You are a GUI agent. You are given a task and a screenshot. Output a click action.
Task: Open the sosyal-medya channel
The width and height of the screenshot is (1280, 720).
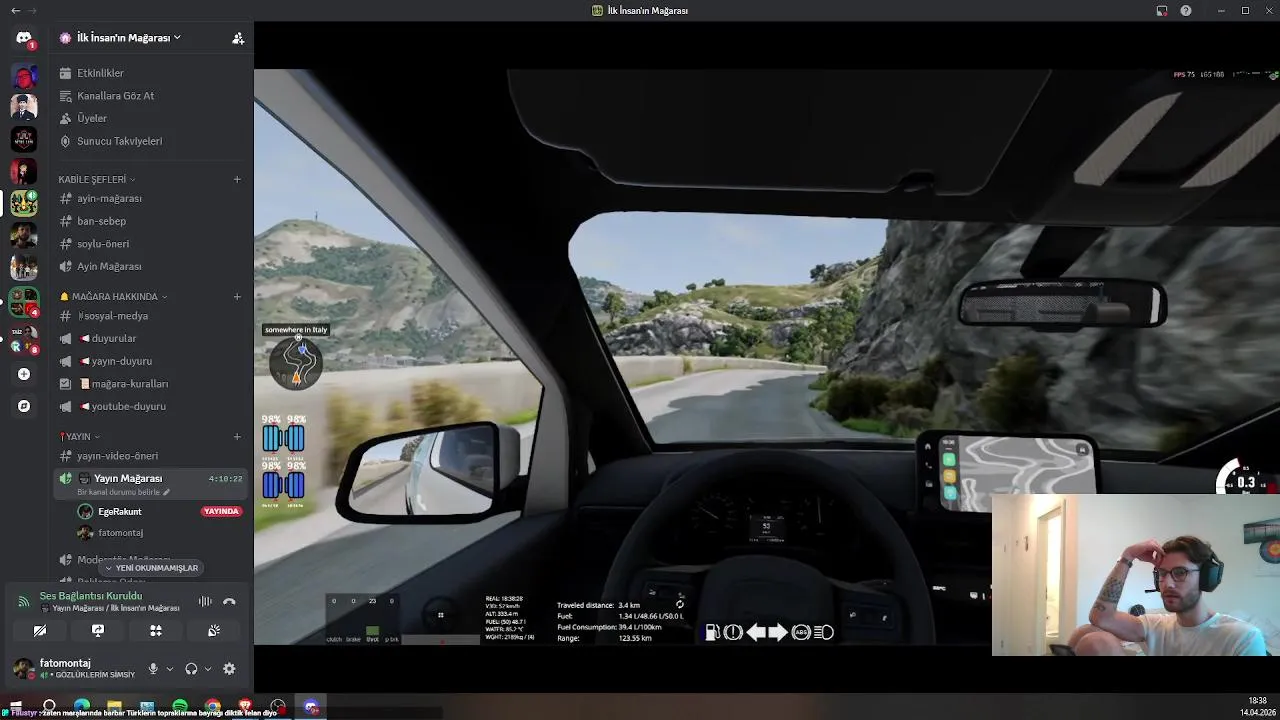click(152, 316)
